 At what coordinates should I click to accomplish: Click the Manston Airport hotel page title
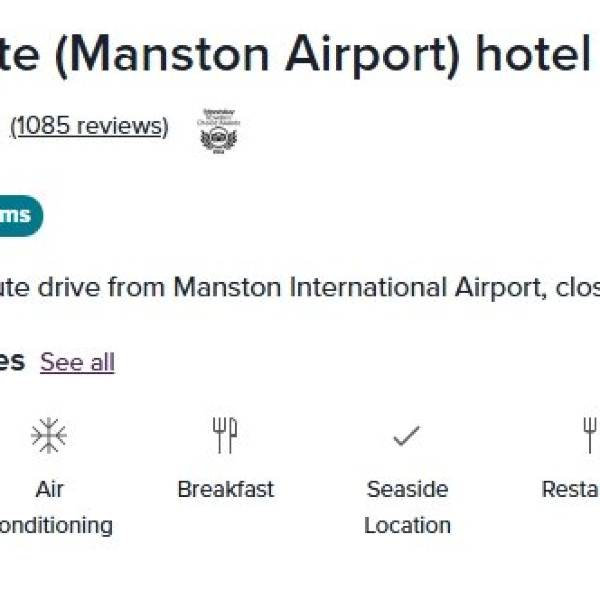coord(300,56)
